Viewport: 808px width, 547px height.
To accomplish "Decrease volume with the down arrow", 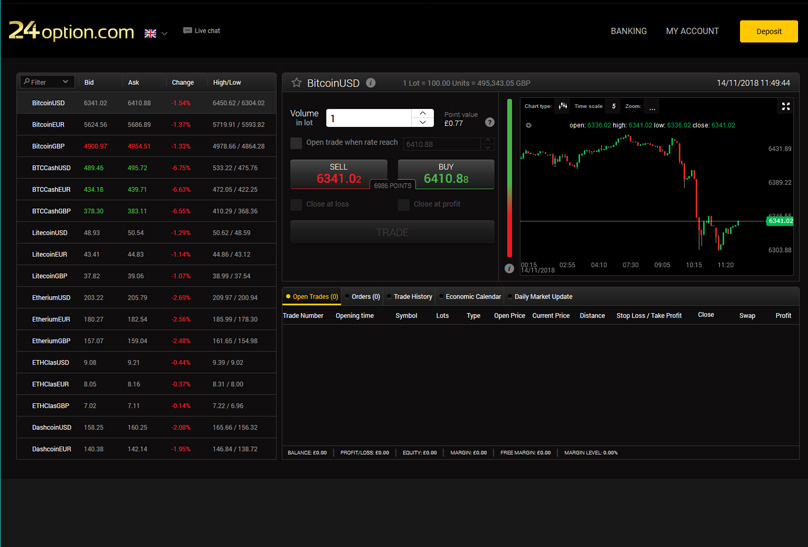I will click(423, 123).
